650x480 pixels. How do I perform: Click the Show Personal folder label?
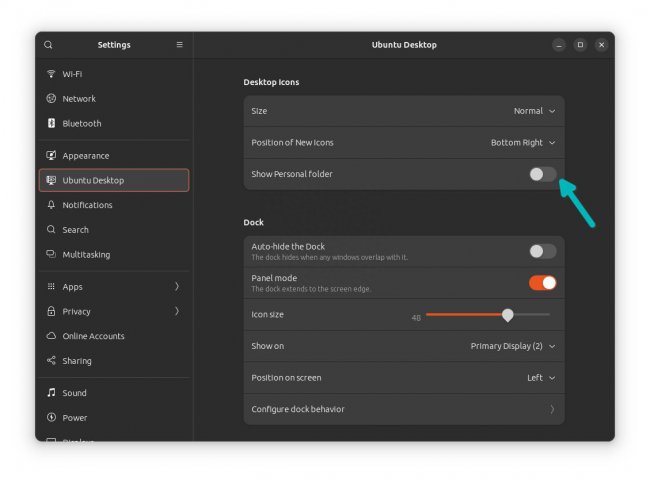click(x=292, y=174)
